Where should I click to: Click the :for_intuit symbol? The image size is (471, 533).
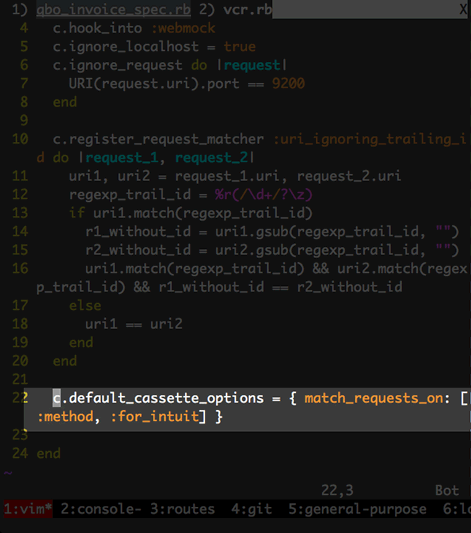tap(155, 416)
